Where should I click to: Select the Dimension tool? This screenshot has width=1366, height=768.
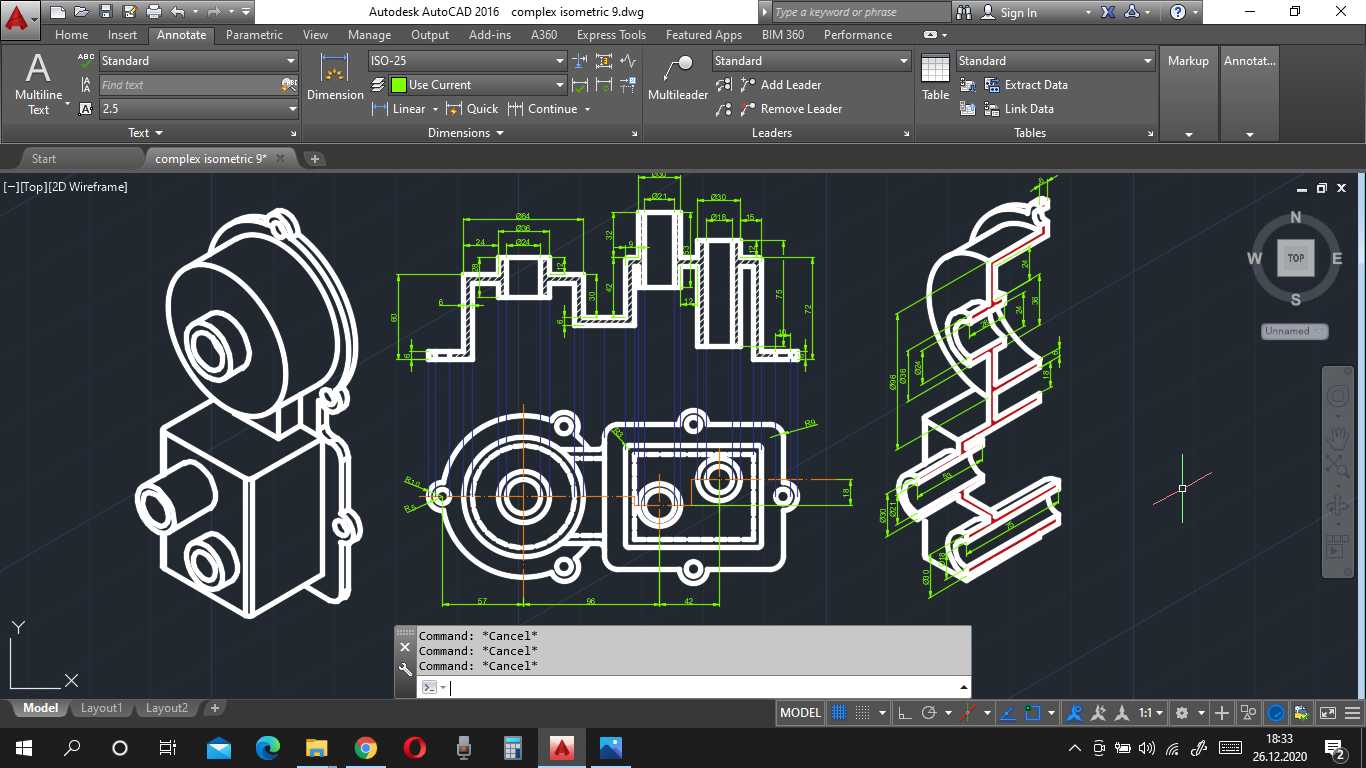click(x=335, y=77)
